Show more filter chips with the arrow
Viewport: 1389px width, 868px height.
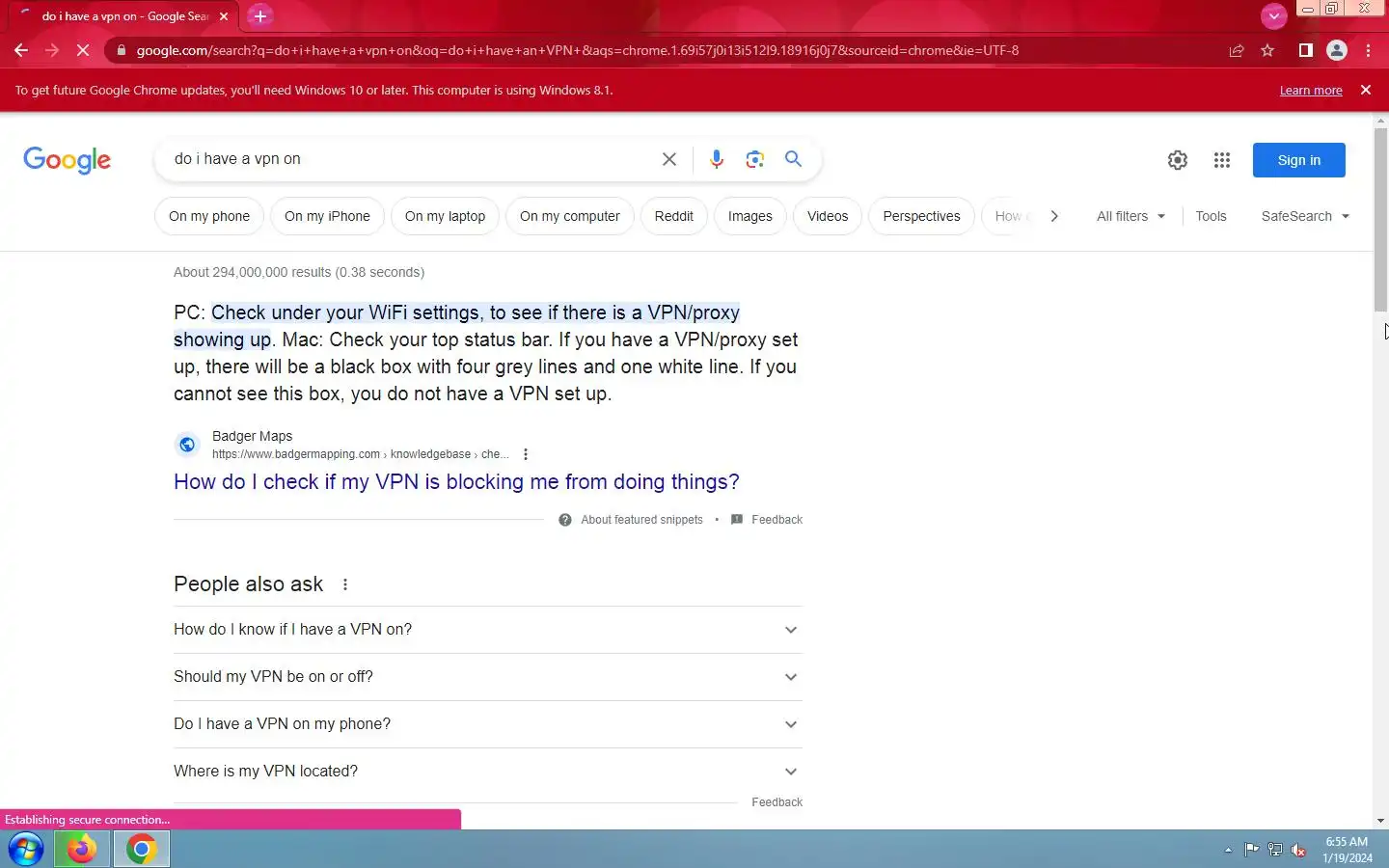tap(1054, 216)
